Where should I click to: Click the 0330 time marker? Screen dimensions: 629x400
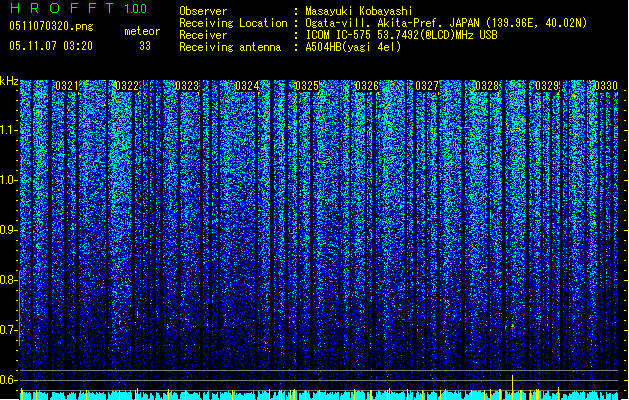click(606, 86)
